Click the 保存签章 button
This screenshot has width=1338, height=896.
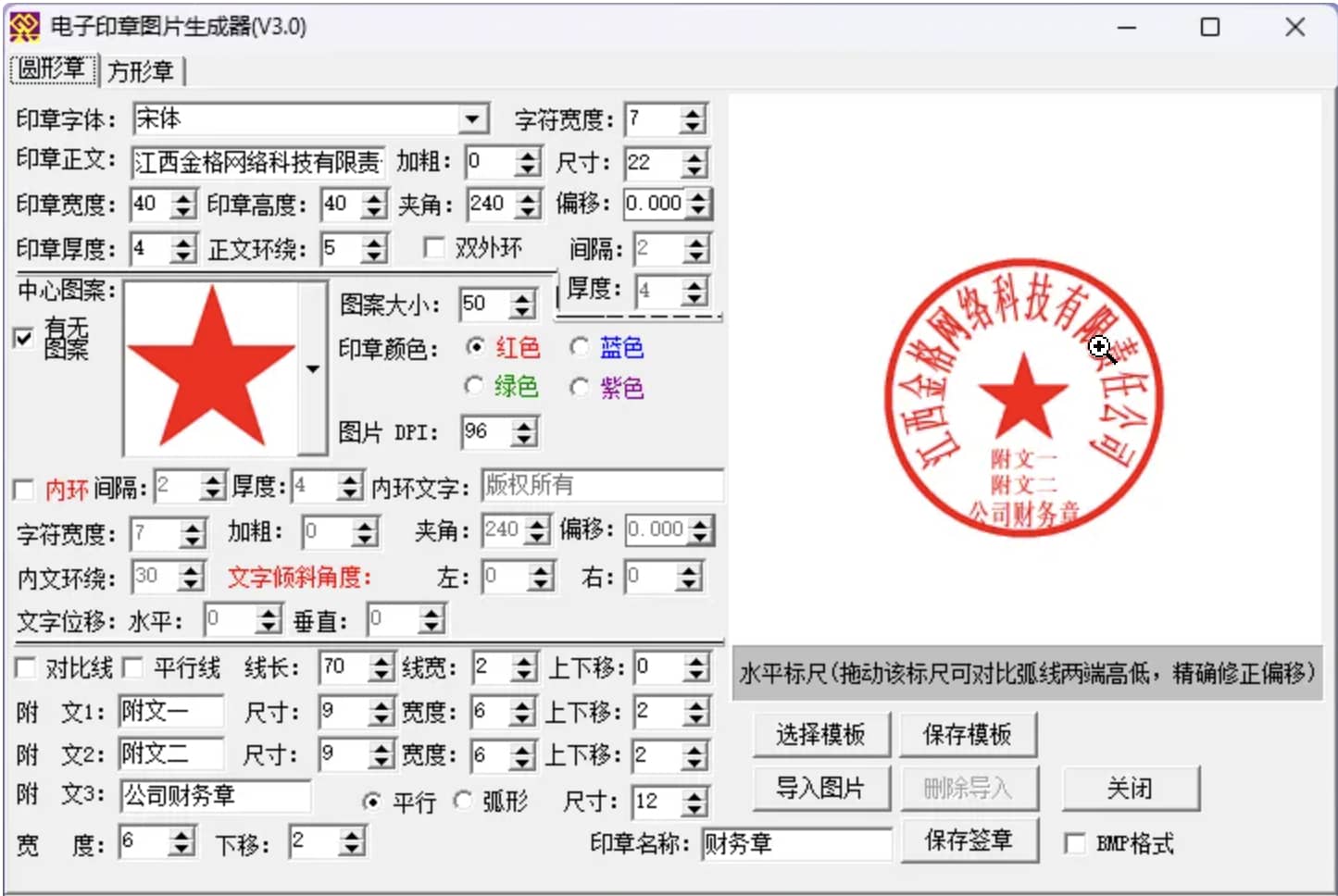[969, 840]
